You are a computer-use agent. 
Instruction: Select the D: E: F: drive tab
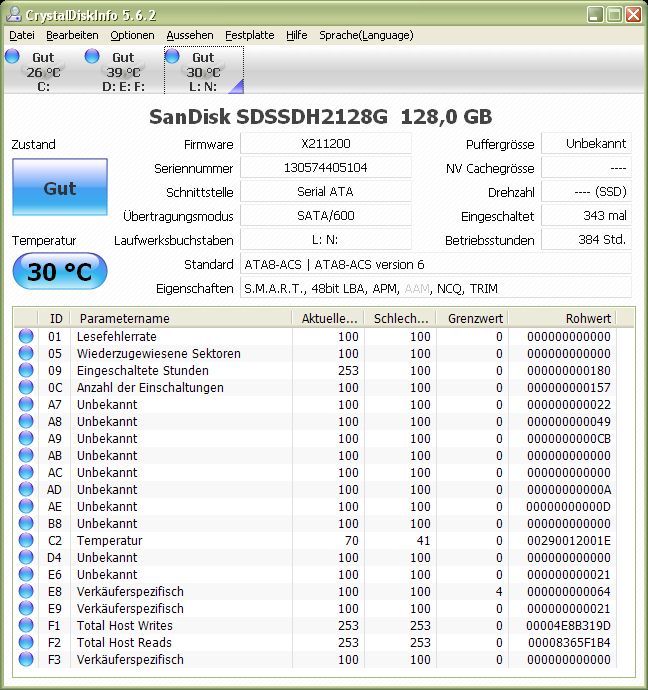tap(123, 71)
